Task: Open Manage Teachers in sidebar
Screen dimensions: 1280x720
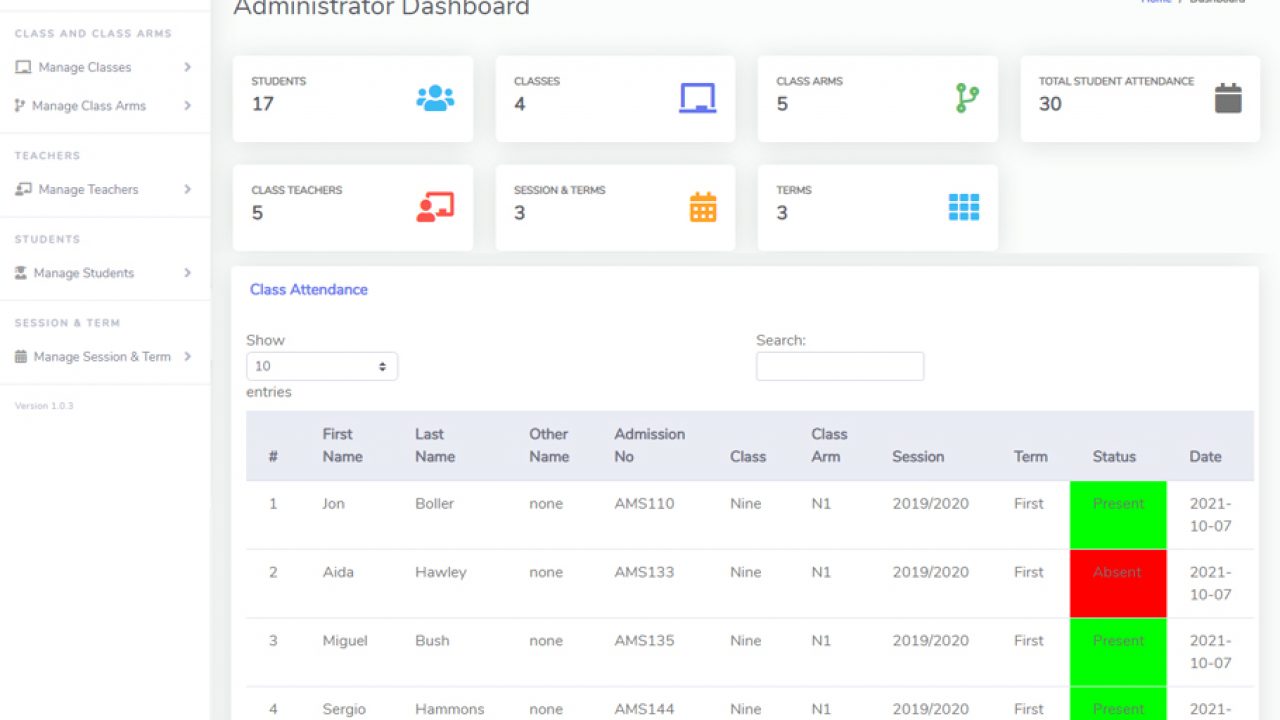Action: tap(88, 190)
